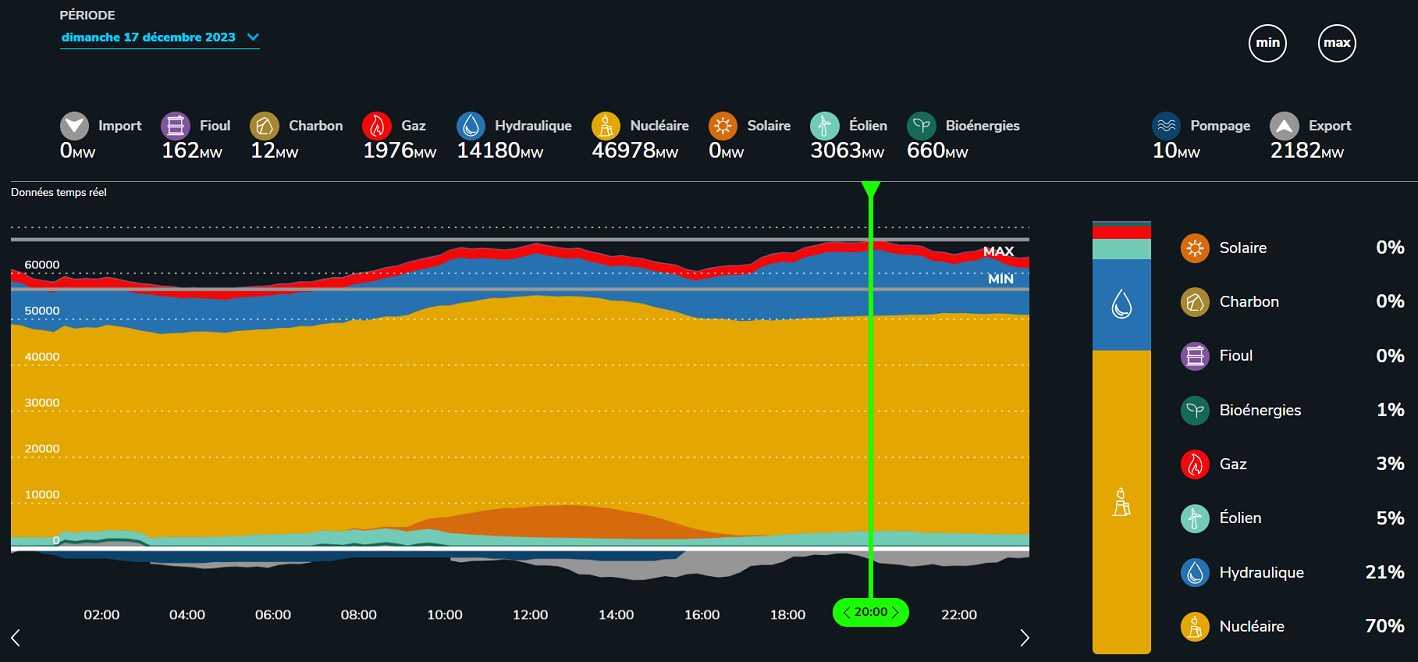Click the Hydraulique 21% percentage
The image size is (1418, 662).
tap(1385, 573)
